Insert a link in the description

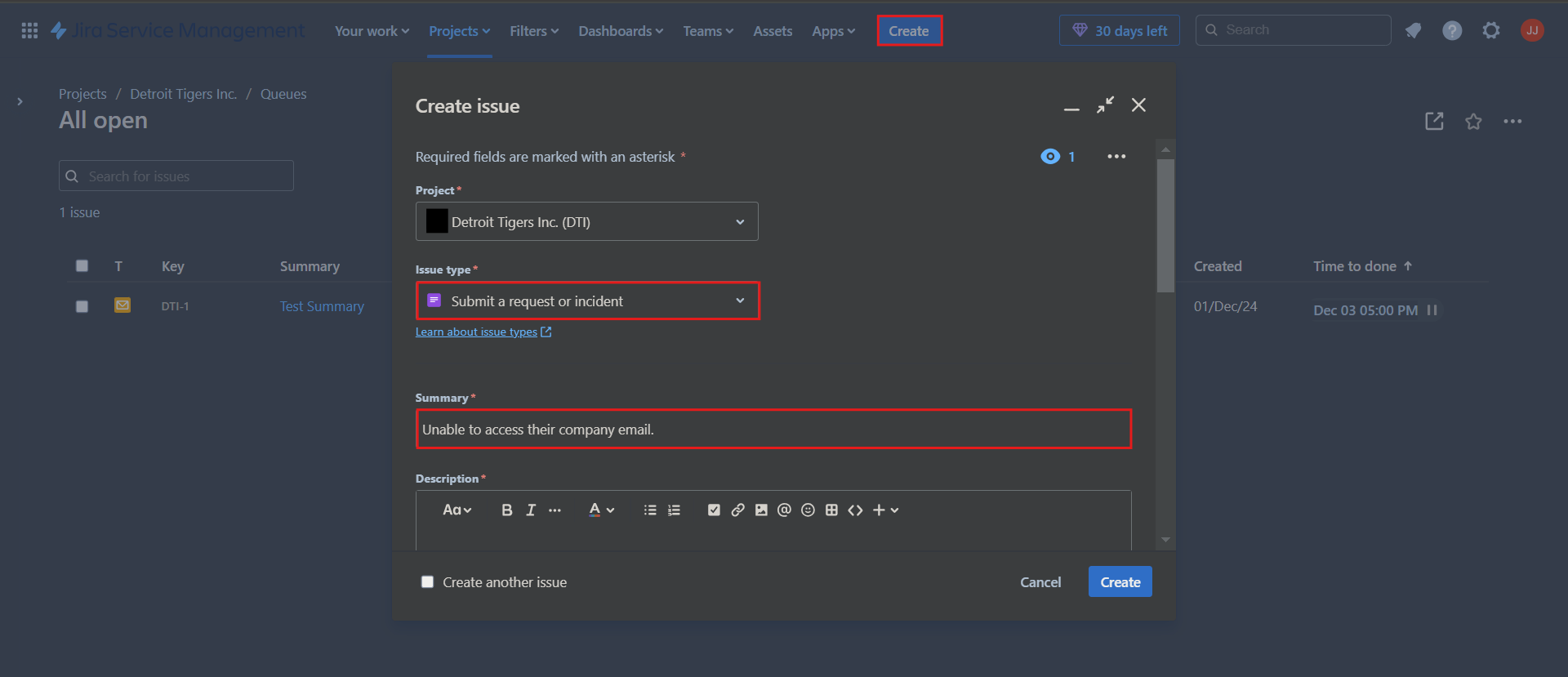pyautogui.click(x=737, y=510)
